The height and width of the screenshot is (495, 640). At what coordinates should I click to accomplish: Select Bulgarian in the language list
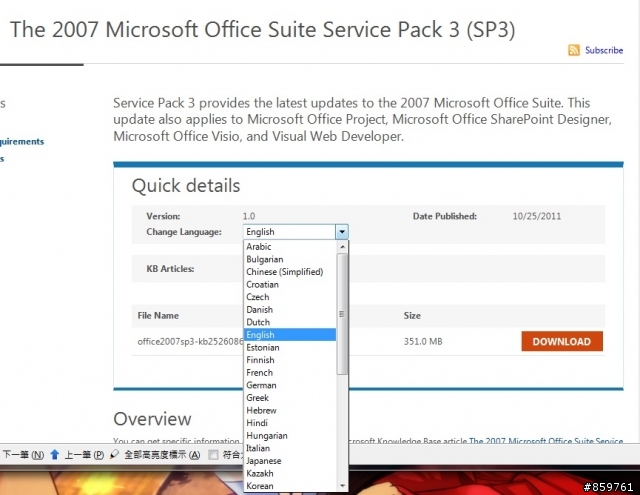pos(264,259)
